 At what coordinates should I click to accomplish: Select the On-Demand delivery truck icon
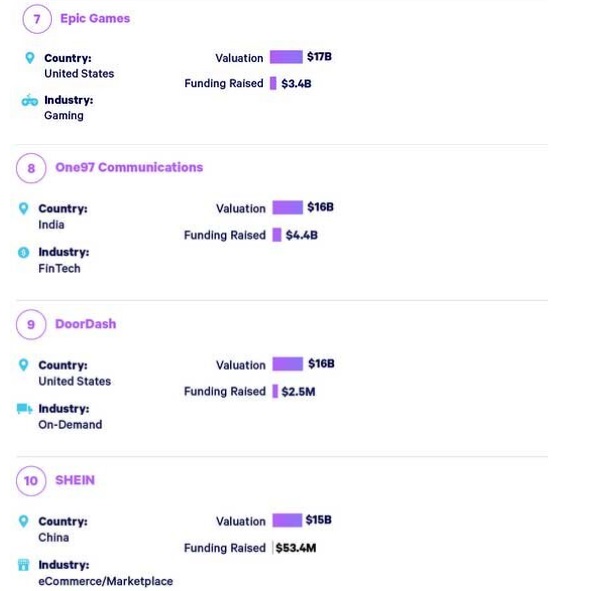24,408
